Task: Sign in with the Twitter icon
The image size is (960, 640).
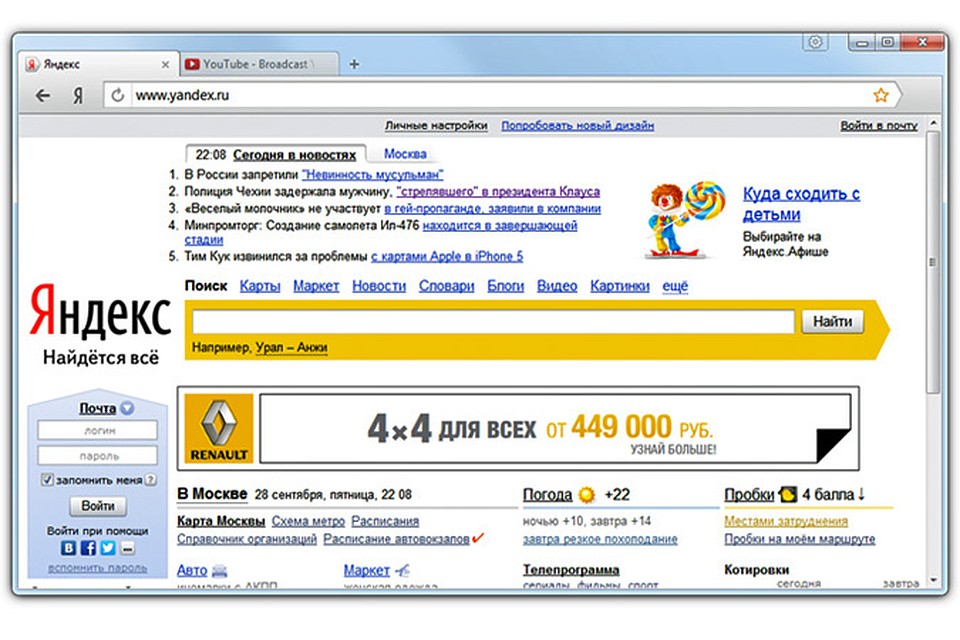Action: pos(108,548)
